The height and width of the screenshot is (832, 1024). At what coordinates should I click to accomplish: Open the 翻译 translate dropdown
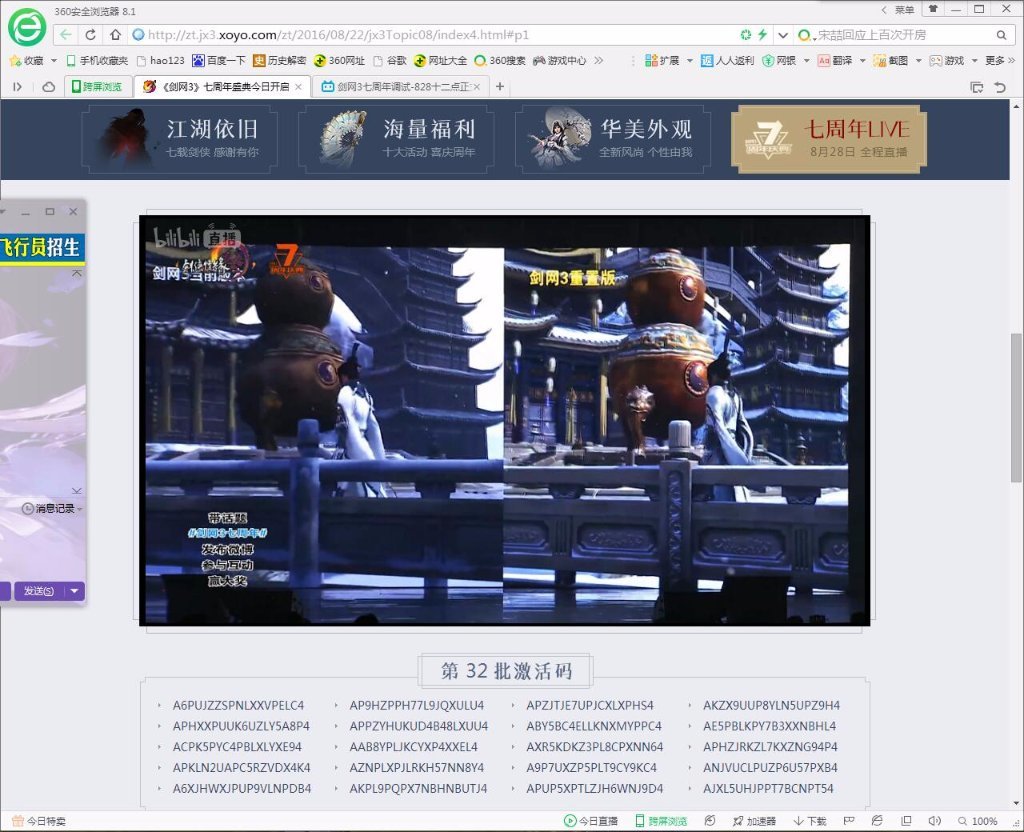(862, 61)
